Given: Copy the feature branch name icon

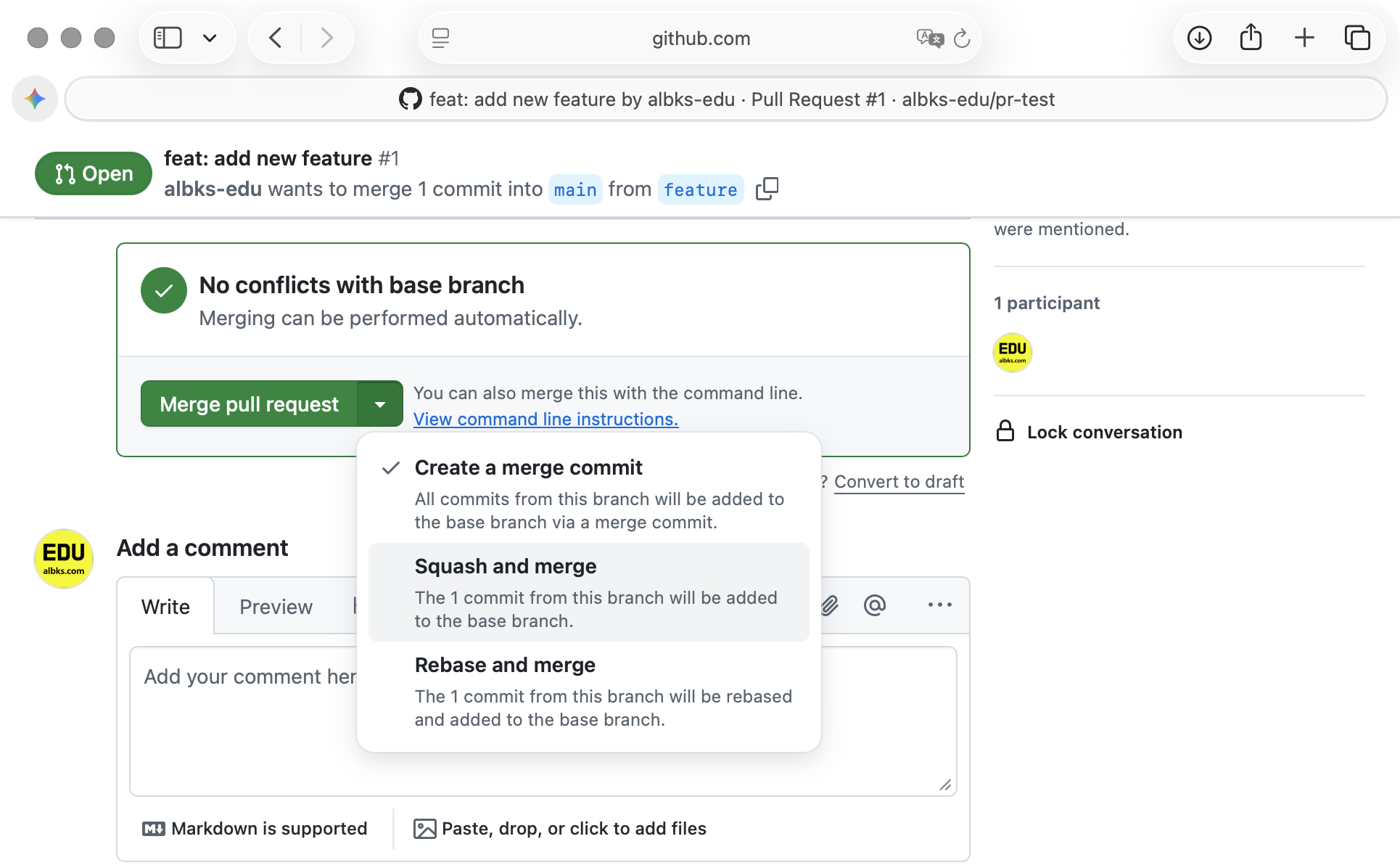Looking at the screenshot, I should pyautogui.click(x=767, y=189).
